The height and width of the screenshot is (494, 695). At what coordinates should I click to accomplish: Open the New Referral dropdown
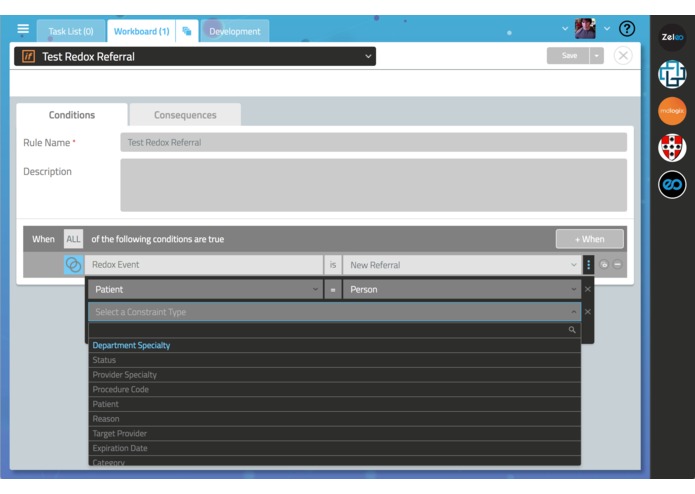tap(461, 265)
